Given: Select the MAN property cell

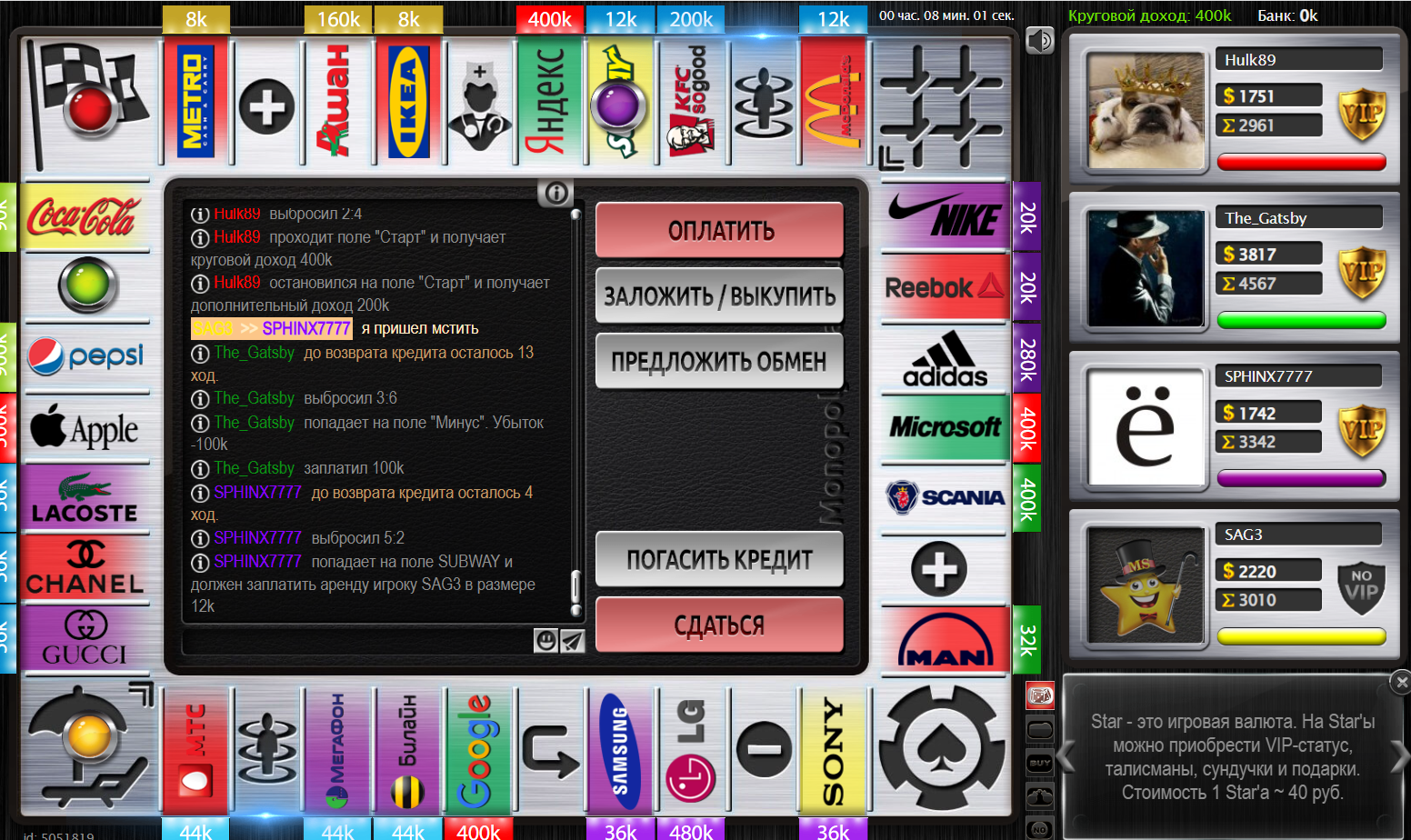Looking at the screenshot, I should [x=946, y=640].
